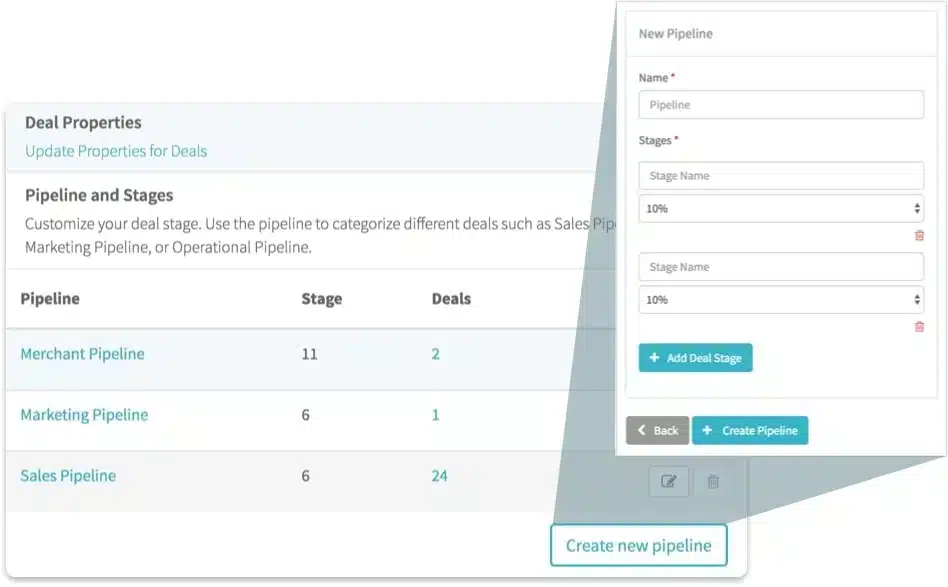View the 2 deals in Merchant Pipeline
Image resolution: width=948 pixels, height=587 pixels.
435,354
